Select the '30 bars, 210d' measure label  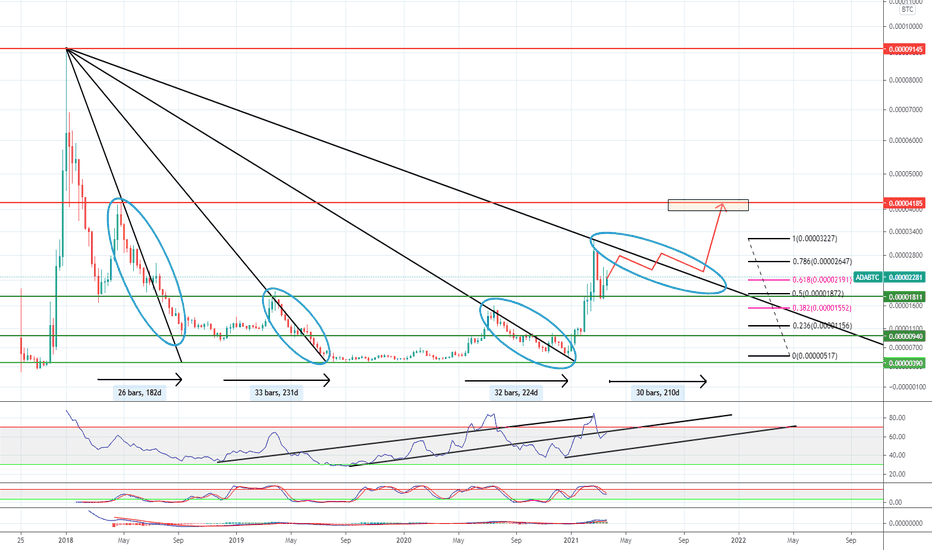pyautogui.click(x=657, y=392)
